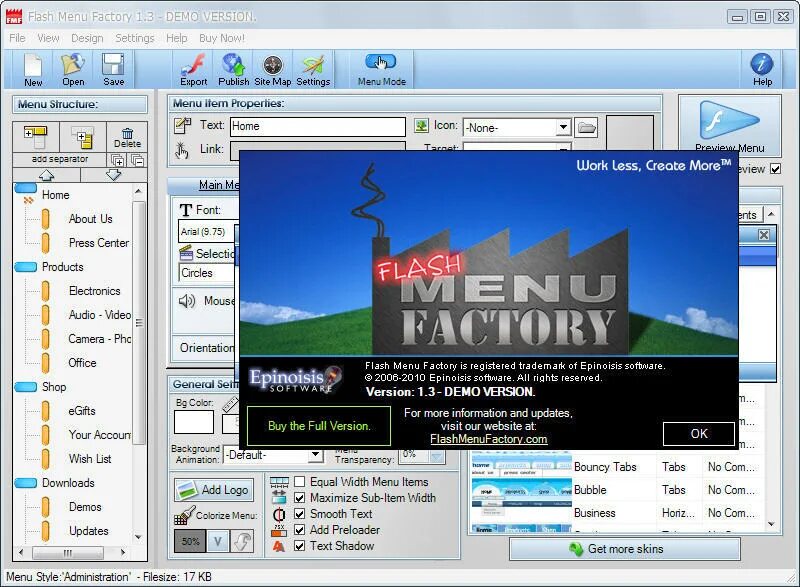Click the Publish globe icon
This screenshot has height=587, width=800.
233,70
